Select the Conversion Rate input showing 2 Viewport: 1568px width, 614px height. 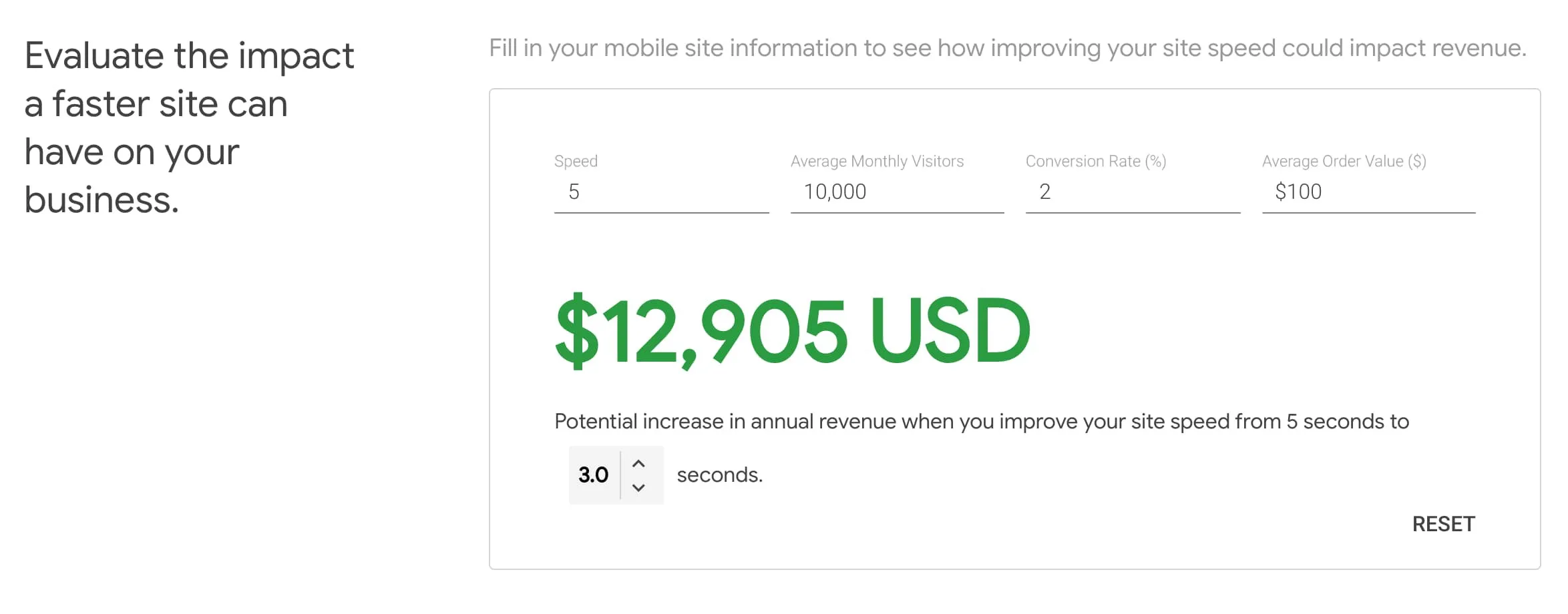click(1133, 192)
